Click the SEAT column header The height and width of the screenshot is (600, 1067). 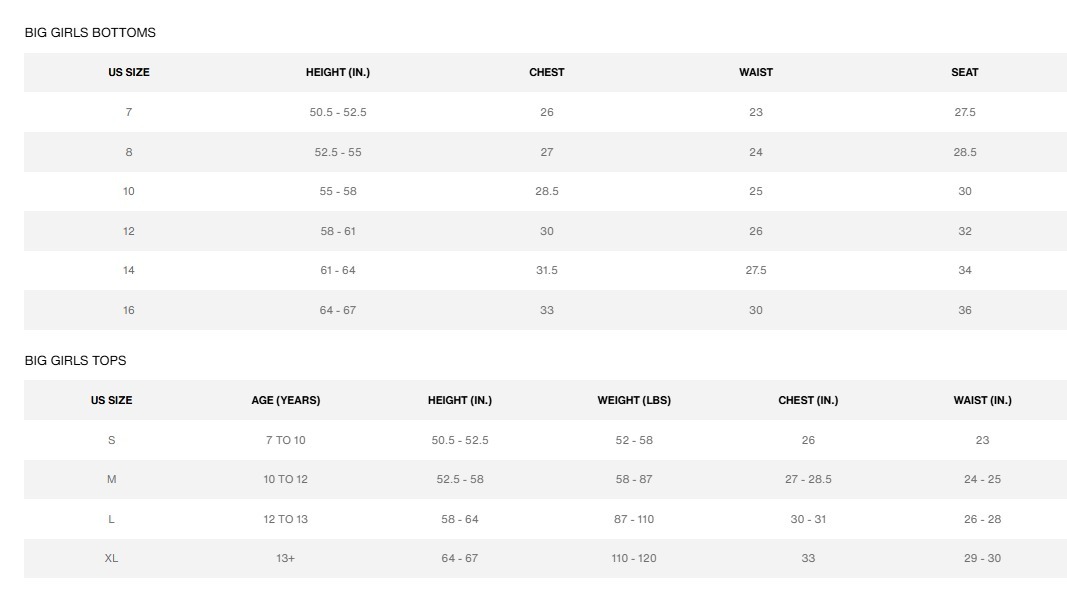(x=964, y=73)
